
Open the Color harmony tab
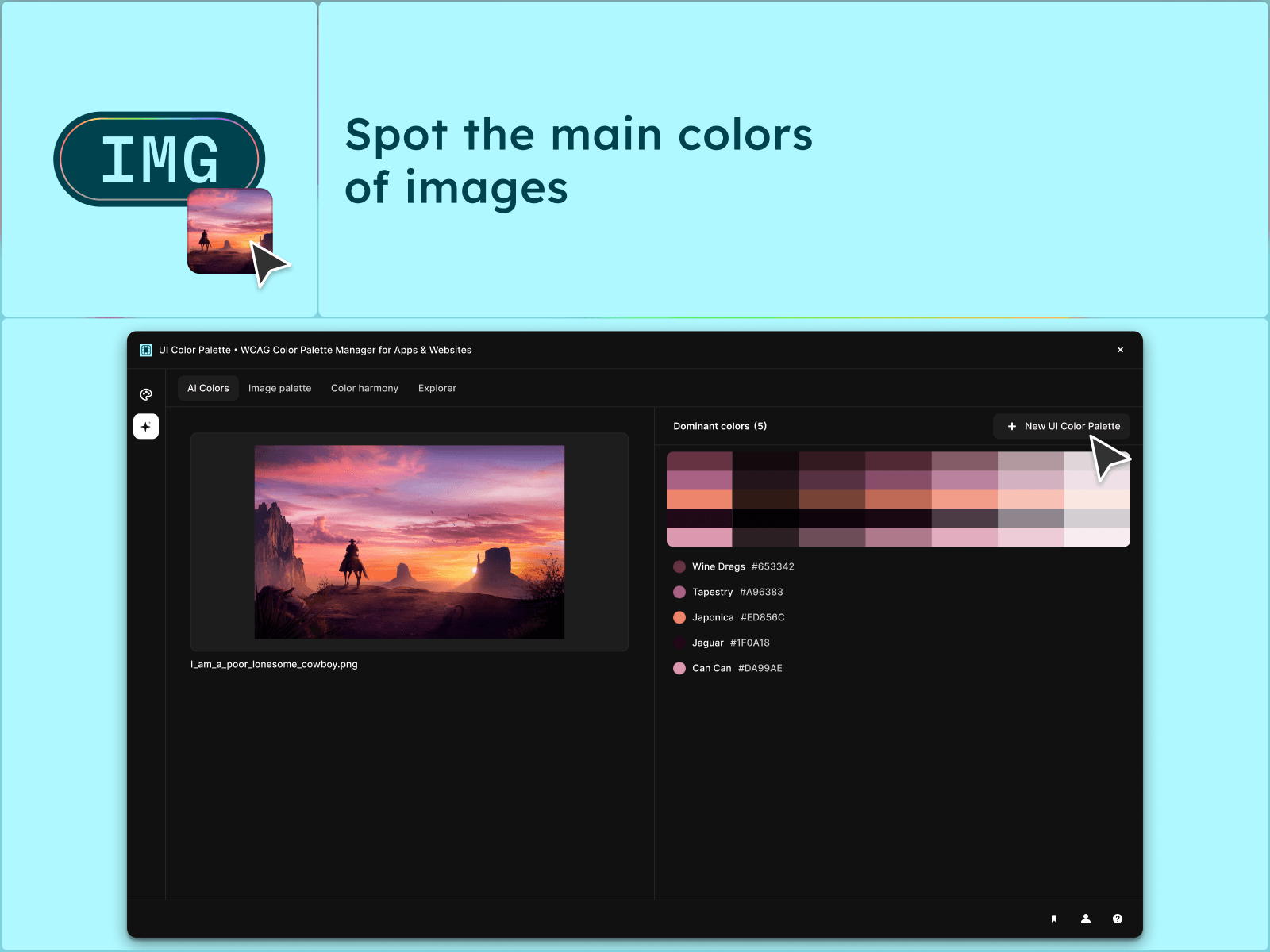point(364,388)
